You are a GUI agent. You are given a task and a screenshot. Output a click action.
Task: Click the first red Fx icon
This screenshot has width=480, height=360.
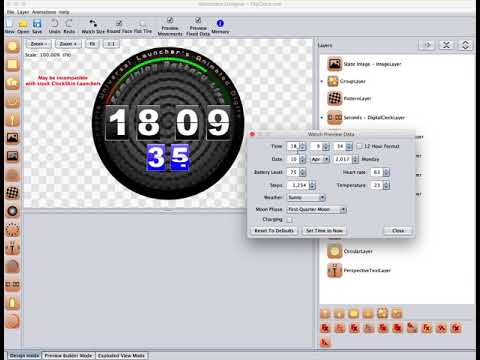pyautogui.click(x=325, y=328)
